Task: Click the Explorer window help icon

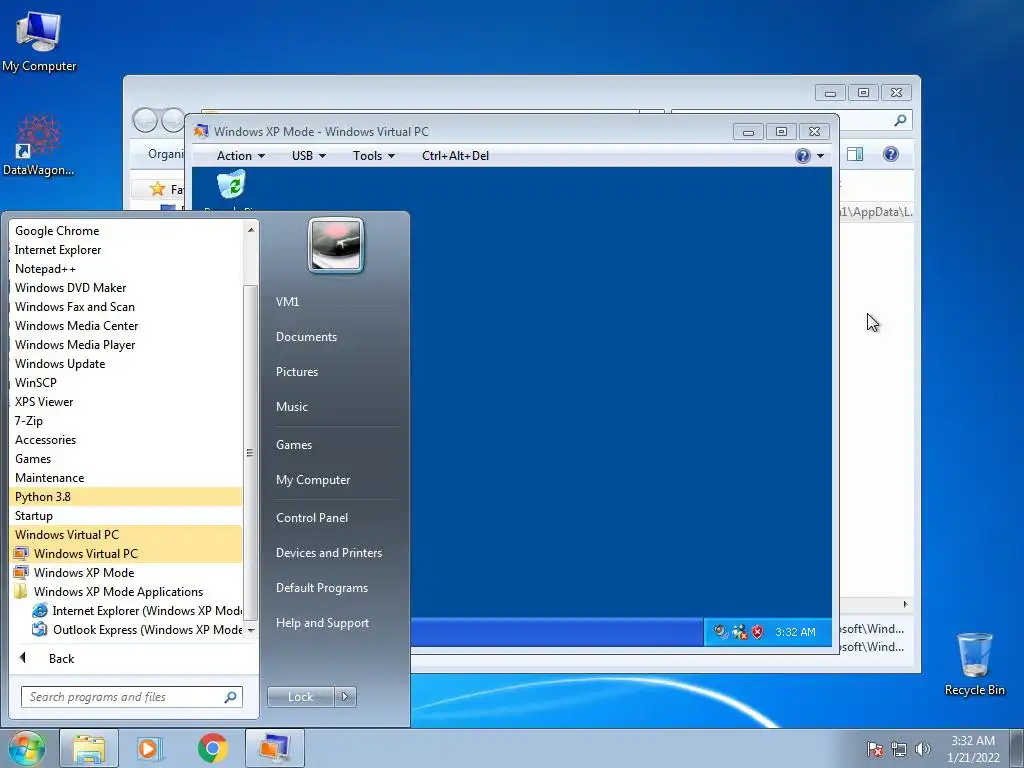Action: 891,154
